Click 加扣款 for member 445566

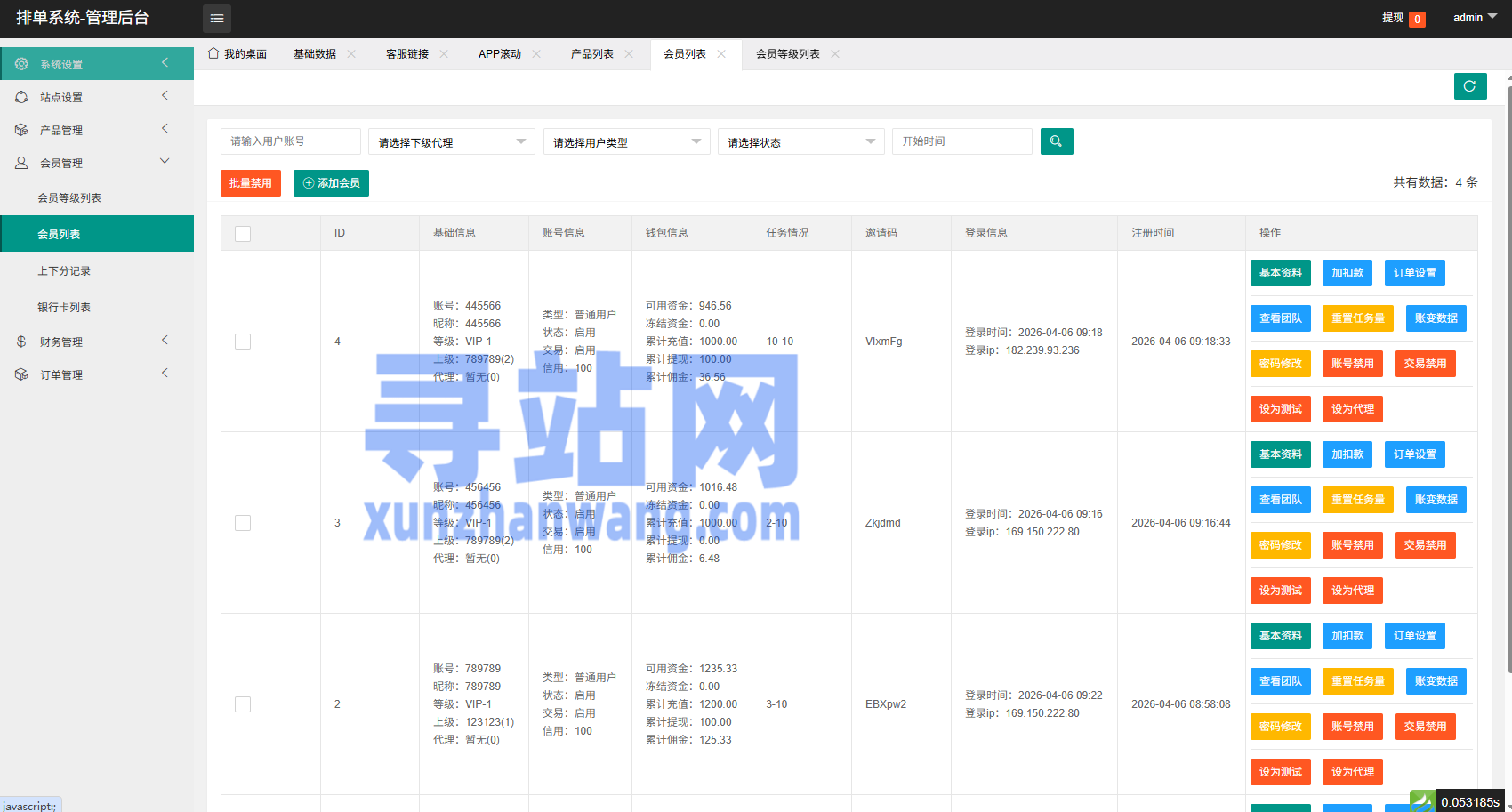click(1347, 273)
